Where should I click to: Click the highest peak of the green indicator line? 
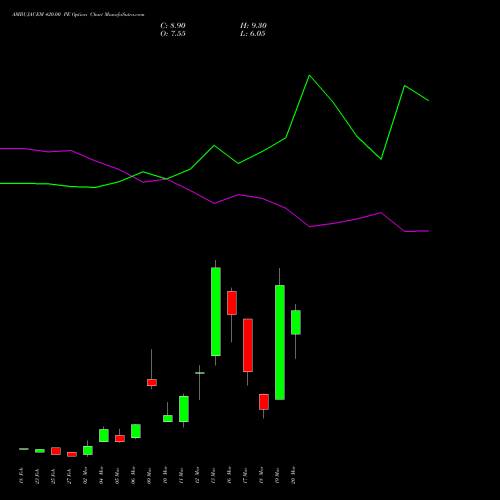[309, 76]
